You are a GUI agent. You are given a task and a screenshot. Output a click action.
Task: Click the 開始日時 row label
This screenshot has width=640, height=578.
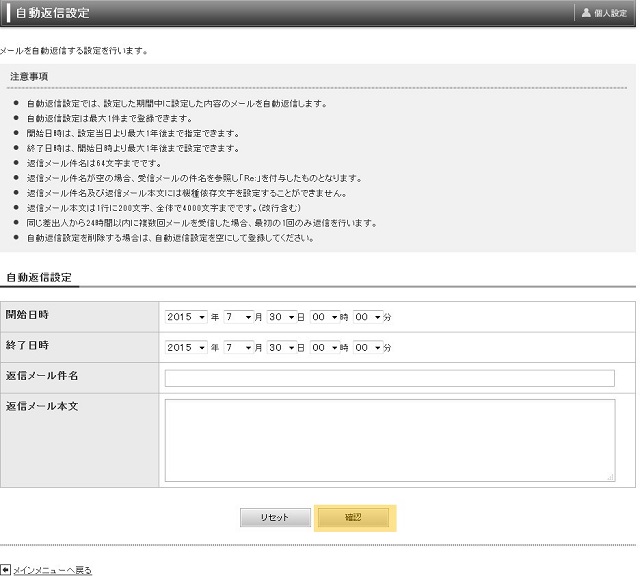pos(27,315)
